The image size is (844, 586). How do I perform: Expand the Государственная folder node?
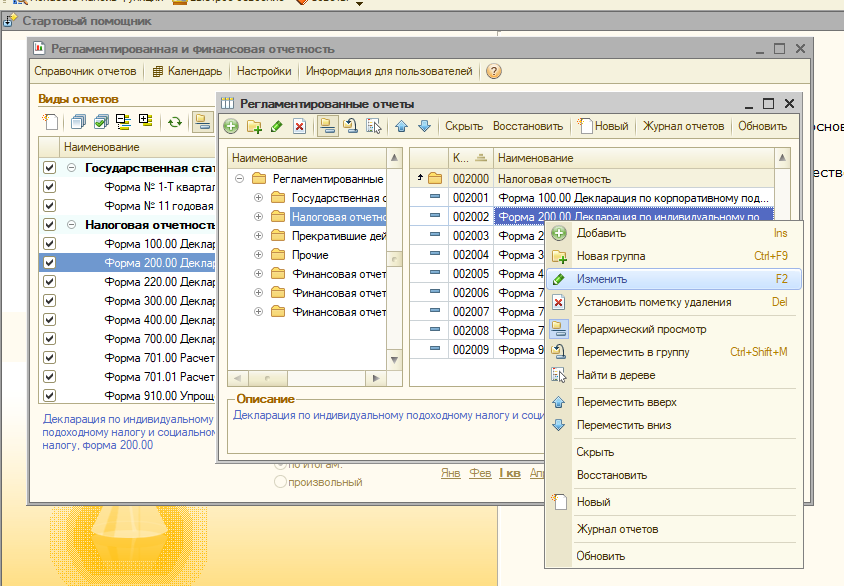258,197
